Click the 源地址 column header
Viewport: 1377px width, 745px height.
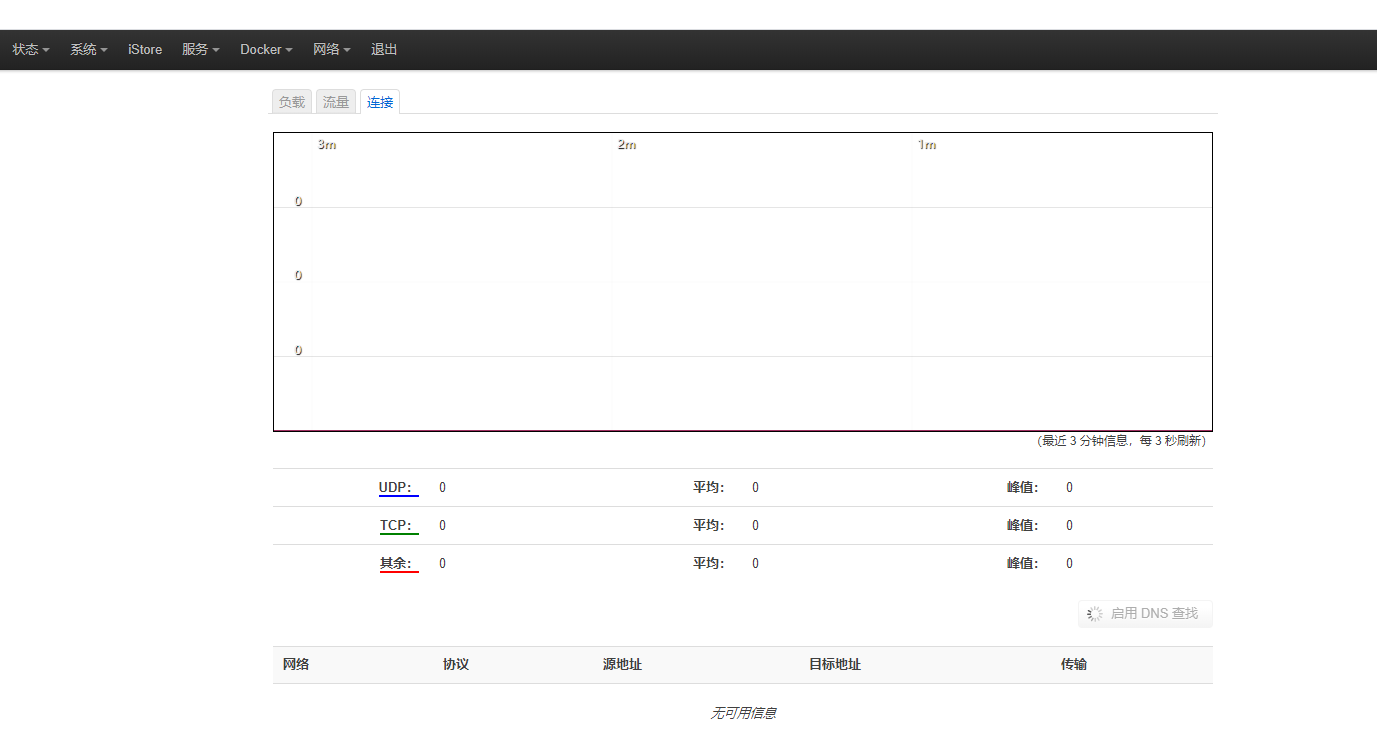[622, 665]
